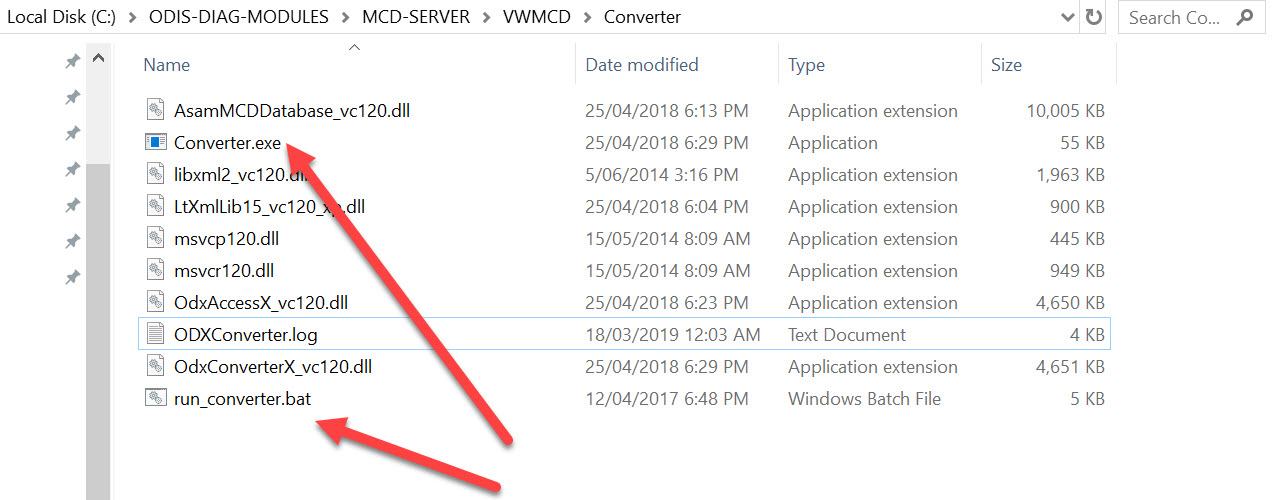Click the navigation pane scroll up arrow
The width and height of the screenshot is (1272, 500).
(98, 59)
